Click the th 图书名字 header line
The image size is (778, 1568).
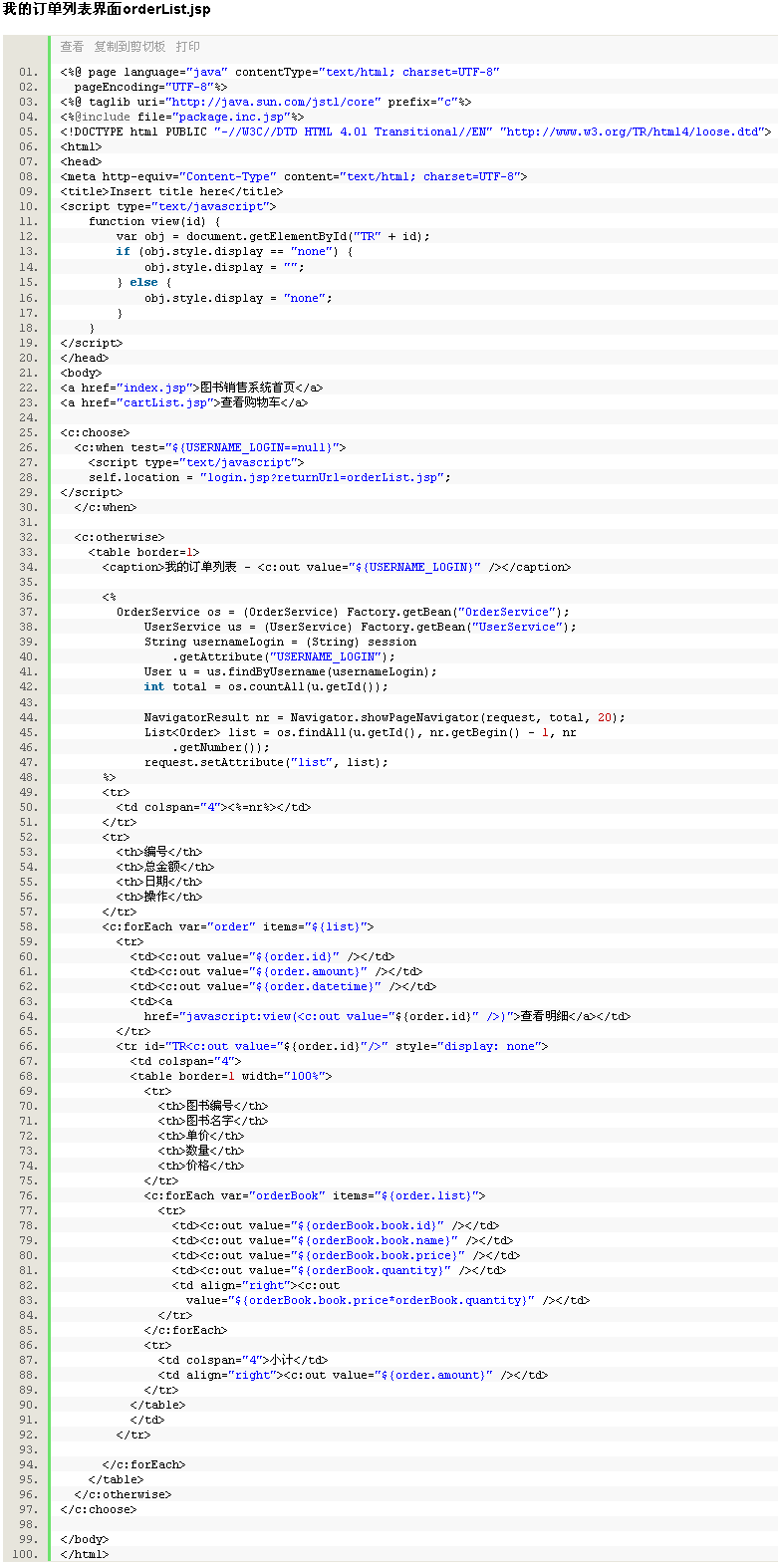(212, 1121)
